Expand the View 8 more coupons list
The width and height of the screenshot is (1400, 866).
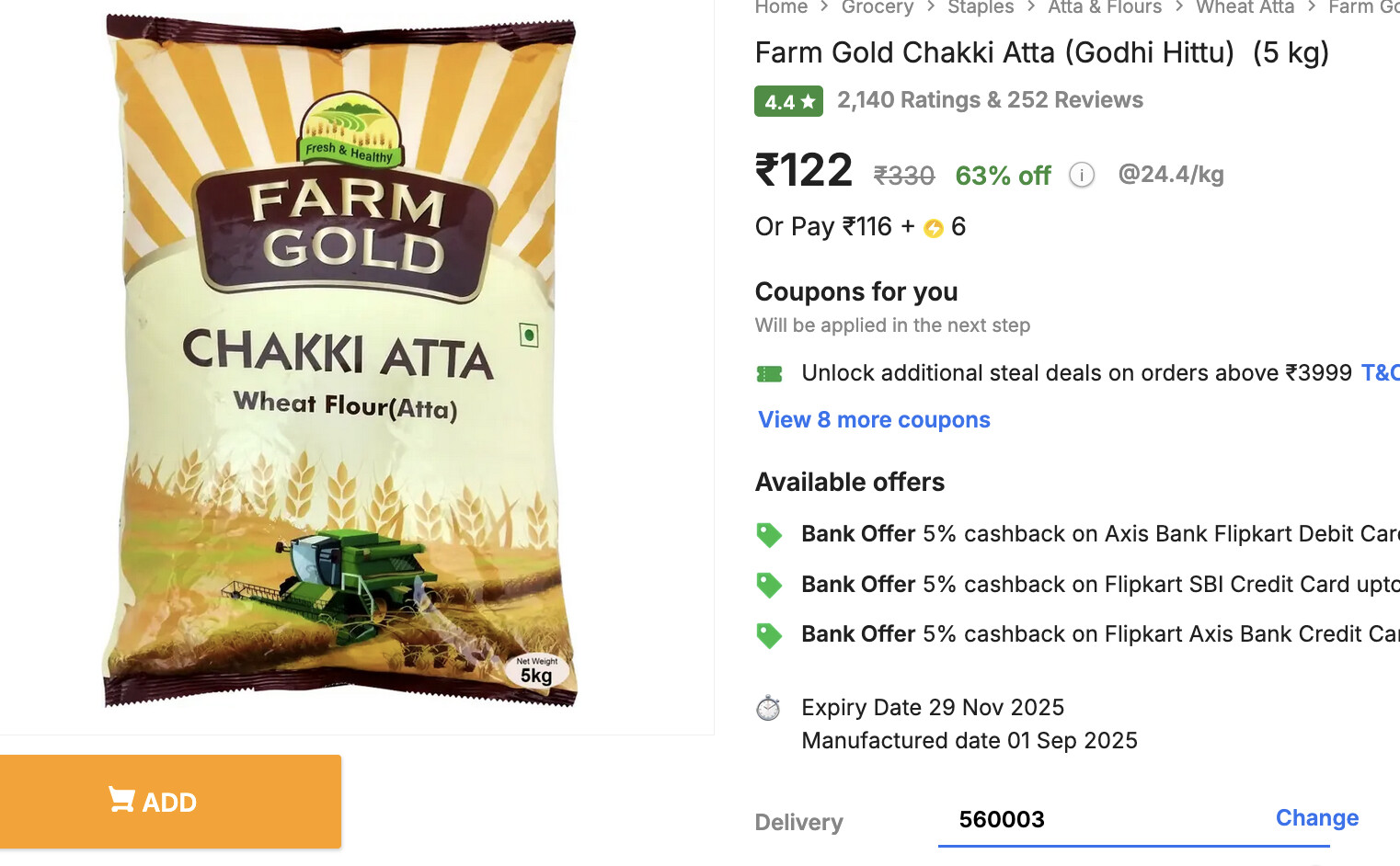pos(874,420)
